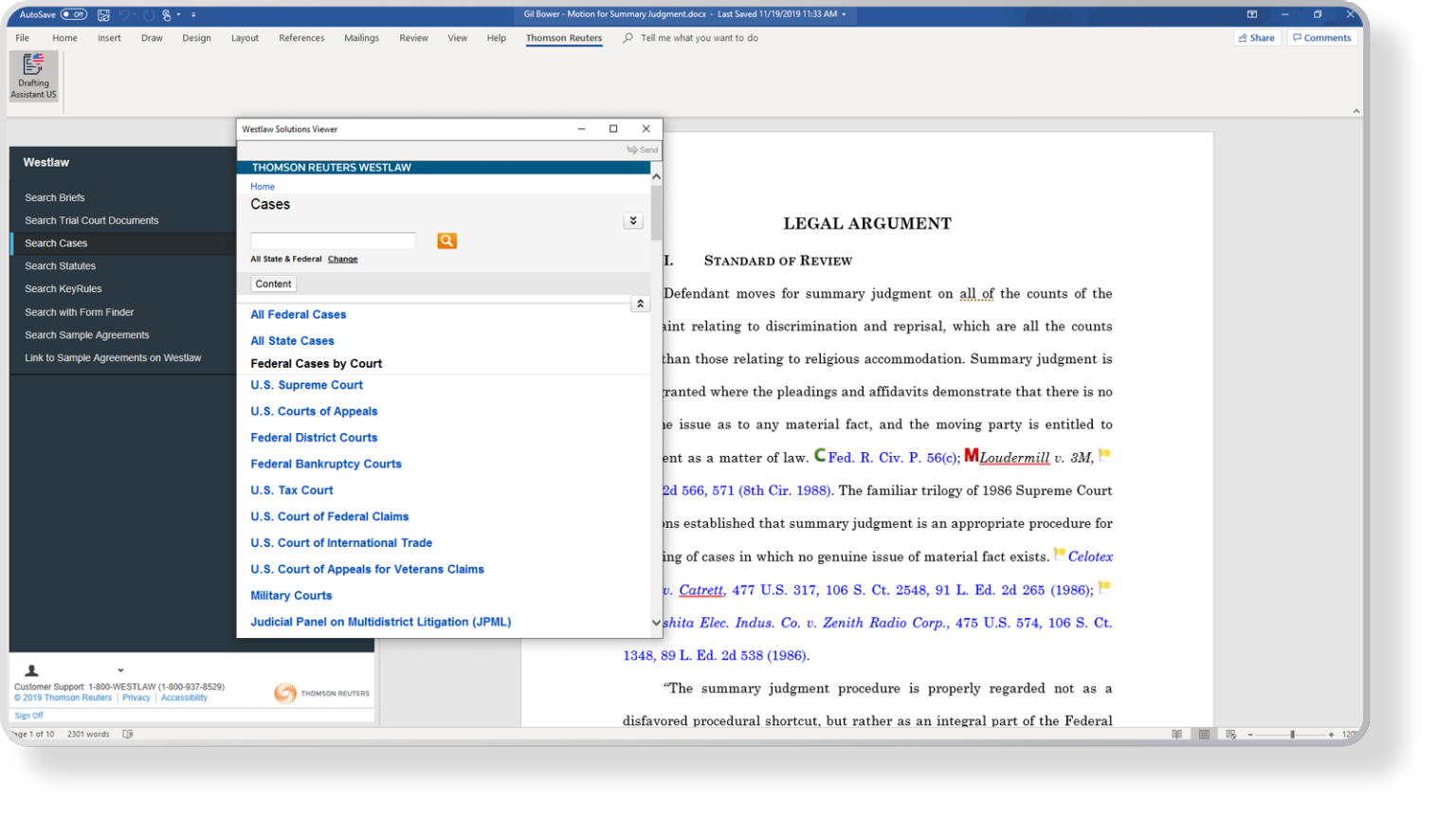The width and height of the screenshot is (1456, 819).
Task: Click the touch/mouse mode icon
Action: (167, 15)
